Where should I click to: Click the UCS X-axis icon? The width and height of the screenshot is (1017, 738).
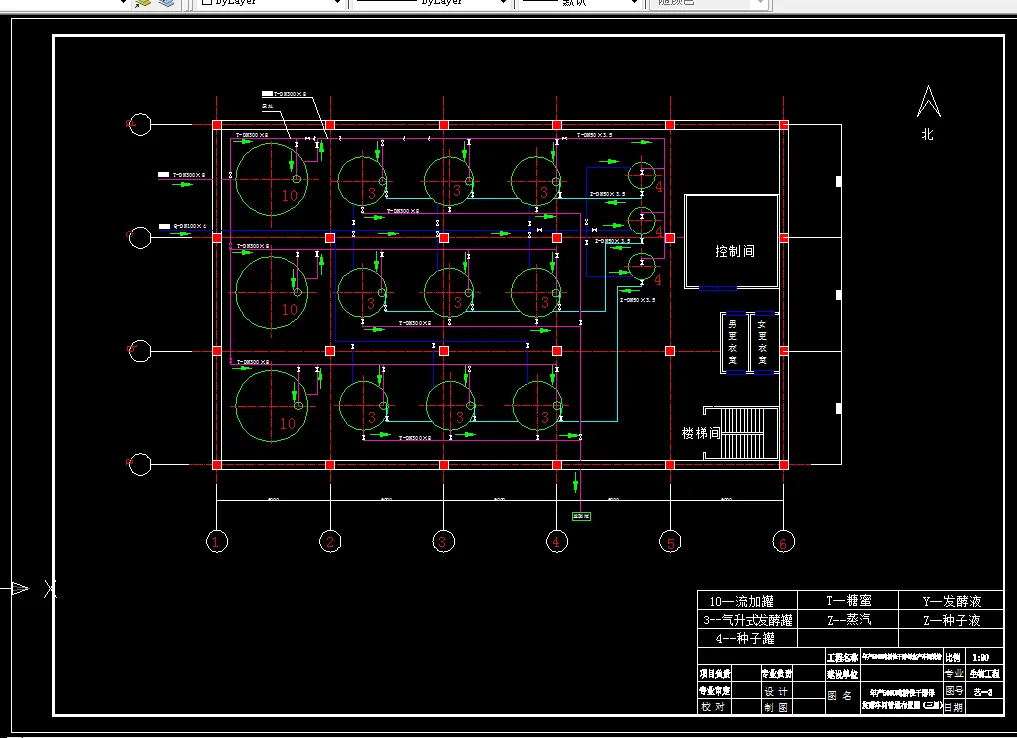tap(50, 589)
